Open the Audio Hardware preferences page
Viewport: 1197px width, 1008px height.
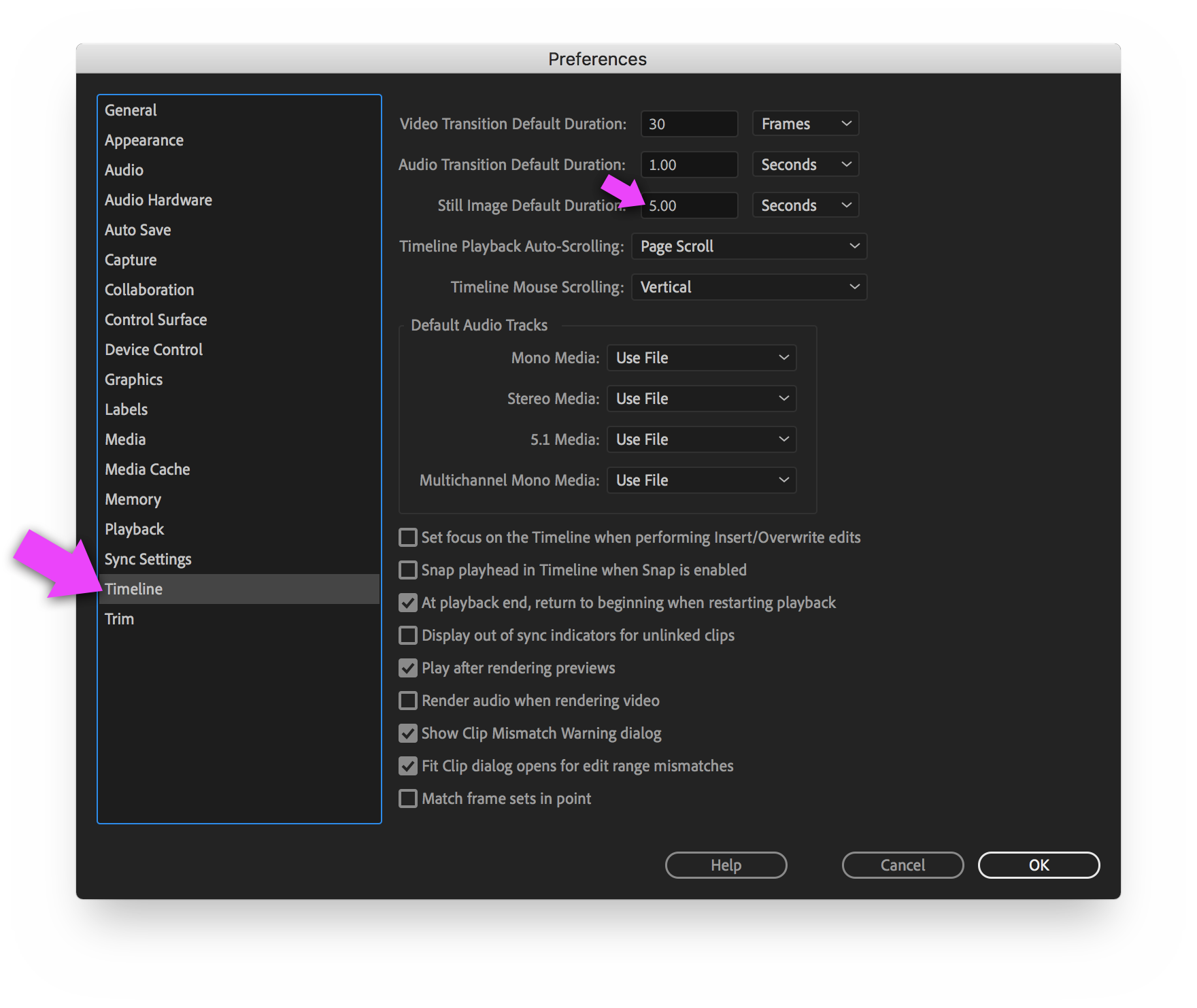coord(158,200)
